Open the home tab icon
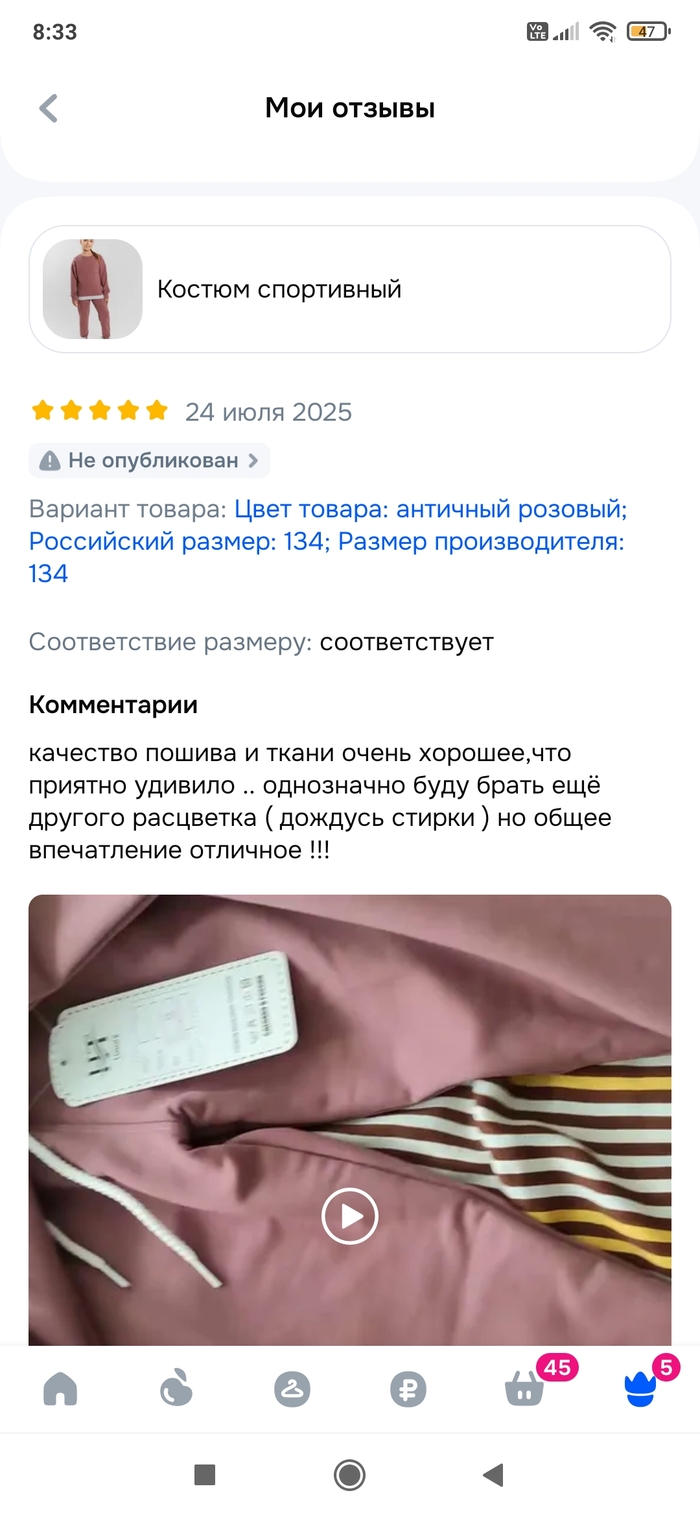The width and height of the screenshot is (700, 1517). coord(61,1389)
